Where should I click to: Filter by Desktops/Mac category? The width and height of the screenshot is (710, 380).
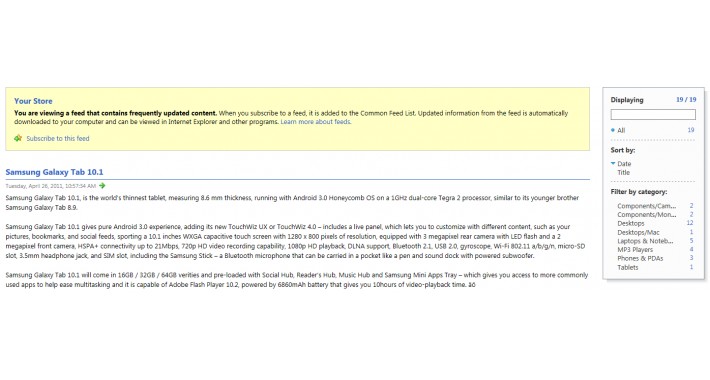click(638, 232)
